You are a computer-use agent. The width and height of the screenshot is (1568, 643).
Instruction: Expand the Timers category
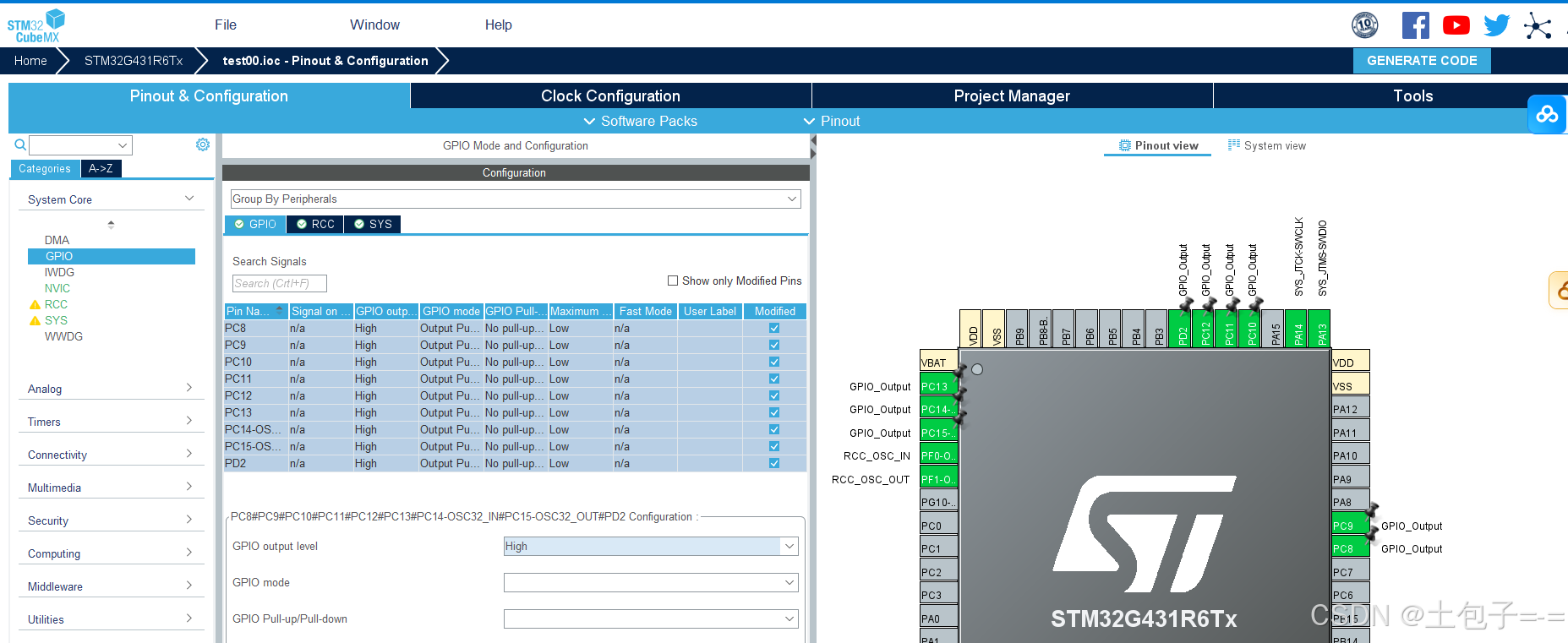click(111, 422)
